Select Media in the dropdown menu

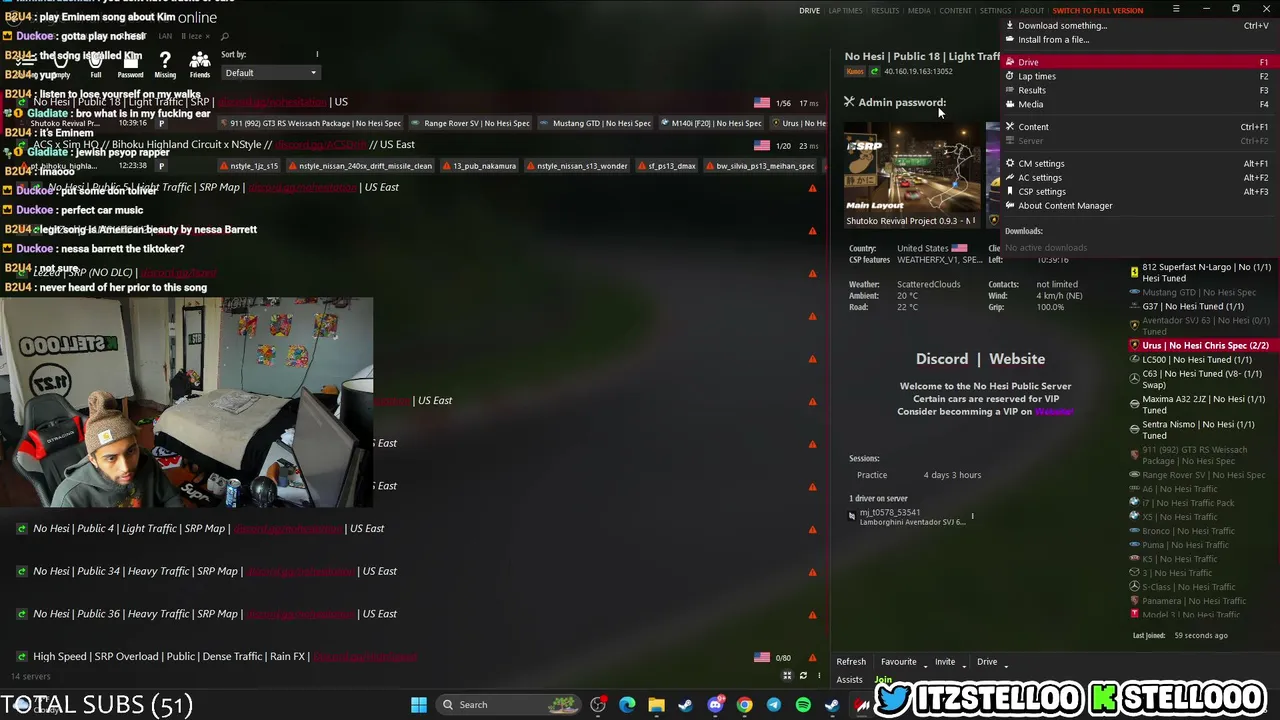(x=1139, y=104)
